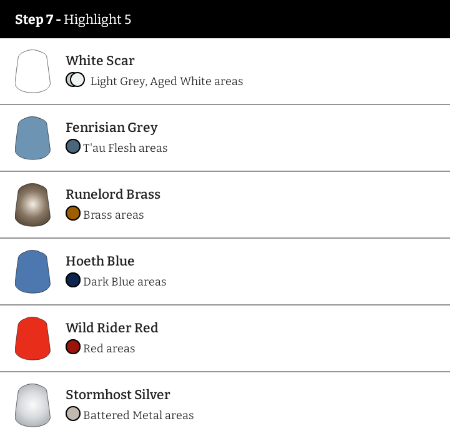Click the T'au Flesh color dot

[x=73, y=147]
